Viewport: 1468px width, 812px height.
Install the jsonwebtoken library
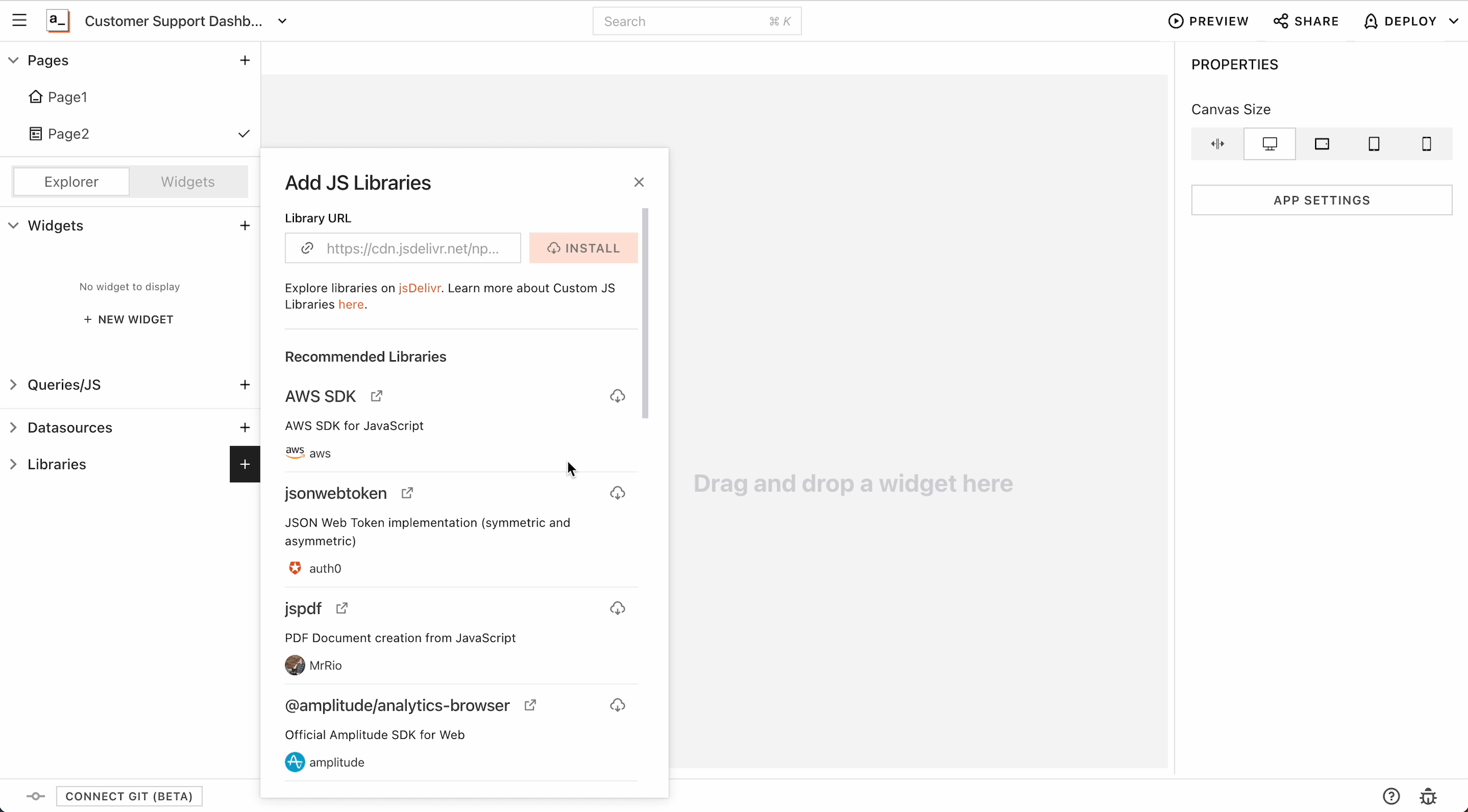617,493
